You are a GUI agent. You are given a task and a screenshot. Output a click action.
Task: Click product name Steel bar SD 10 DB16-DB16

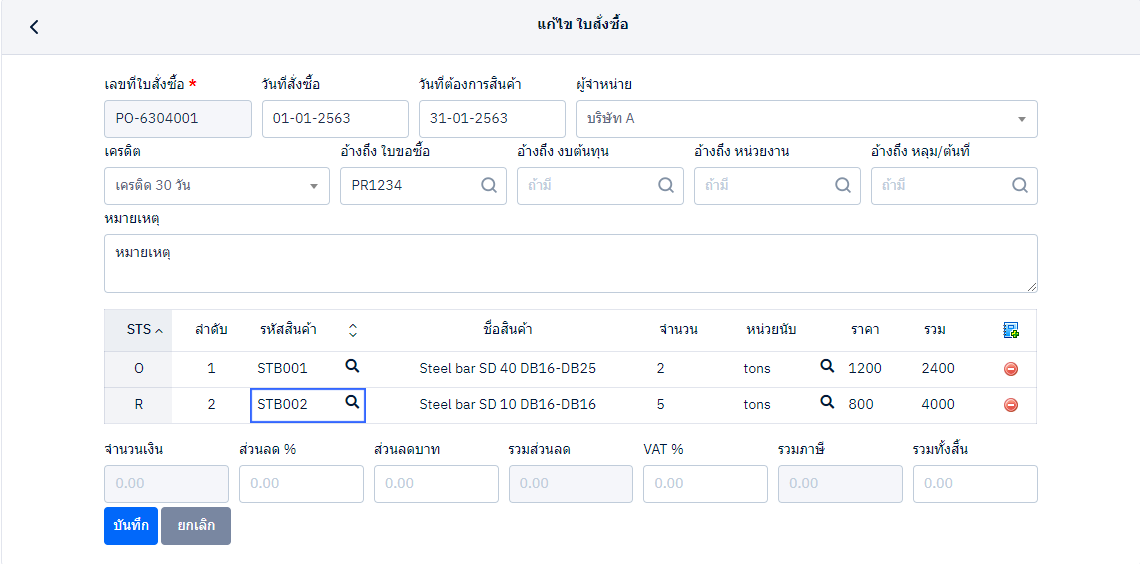507,404
